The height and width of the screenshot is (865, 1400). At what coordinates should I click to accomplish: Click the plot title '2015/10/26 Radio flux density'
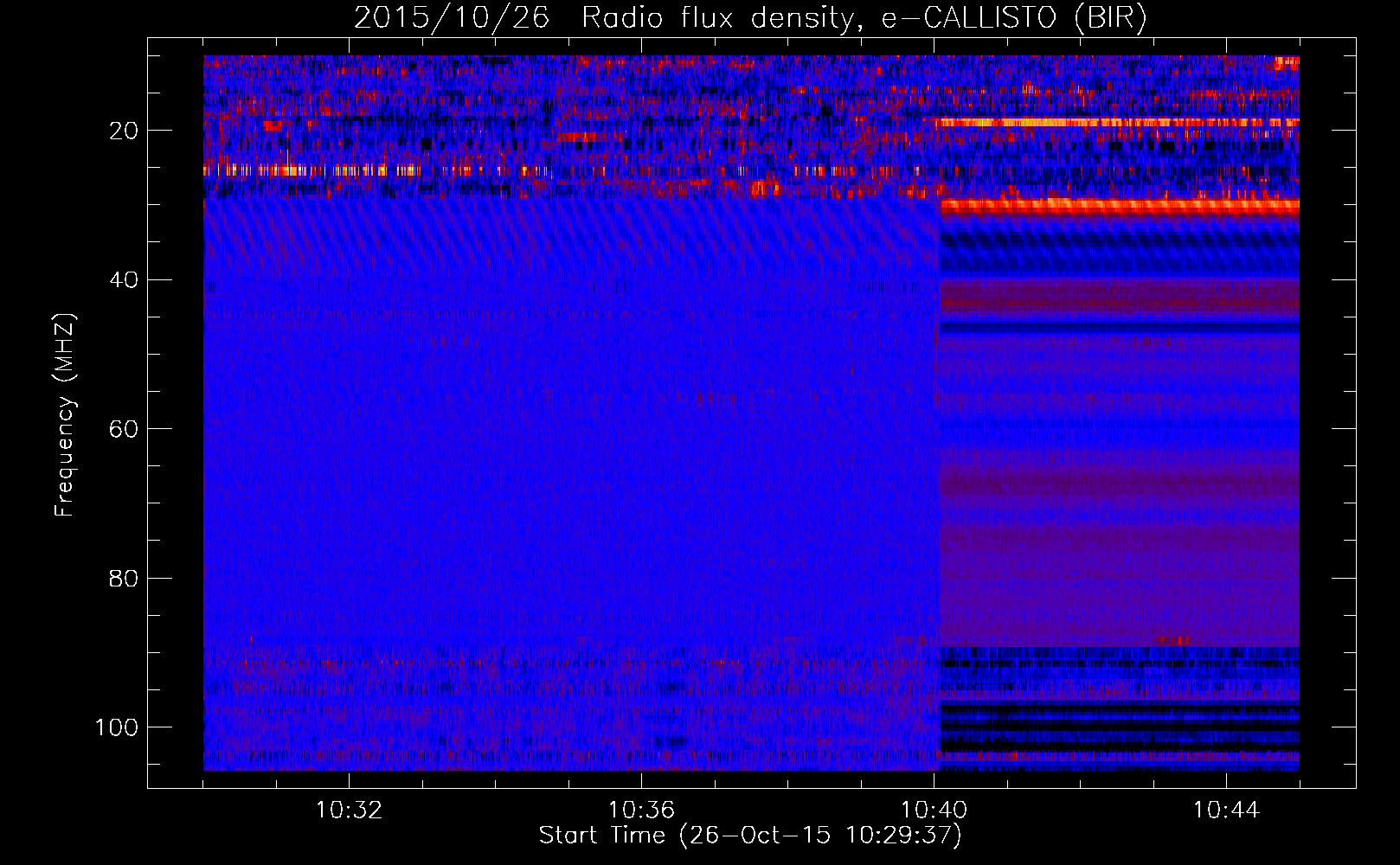tap(750, 18)
